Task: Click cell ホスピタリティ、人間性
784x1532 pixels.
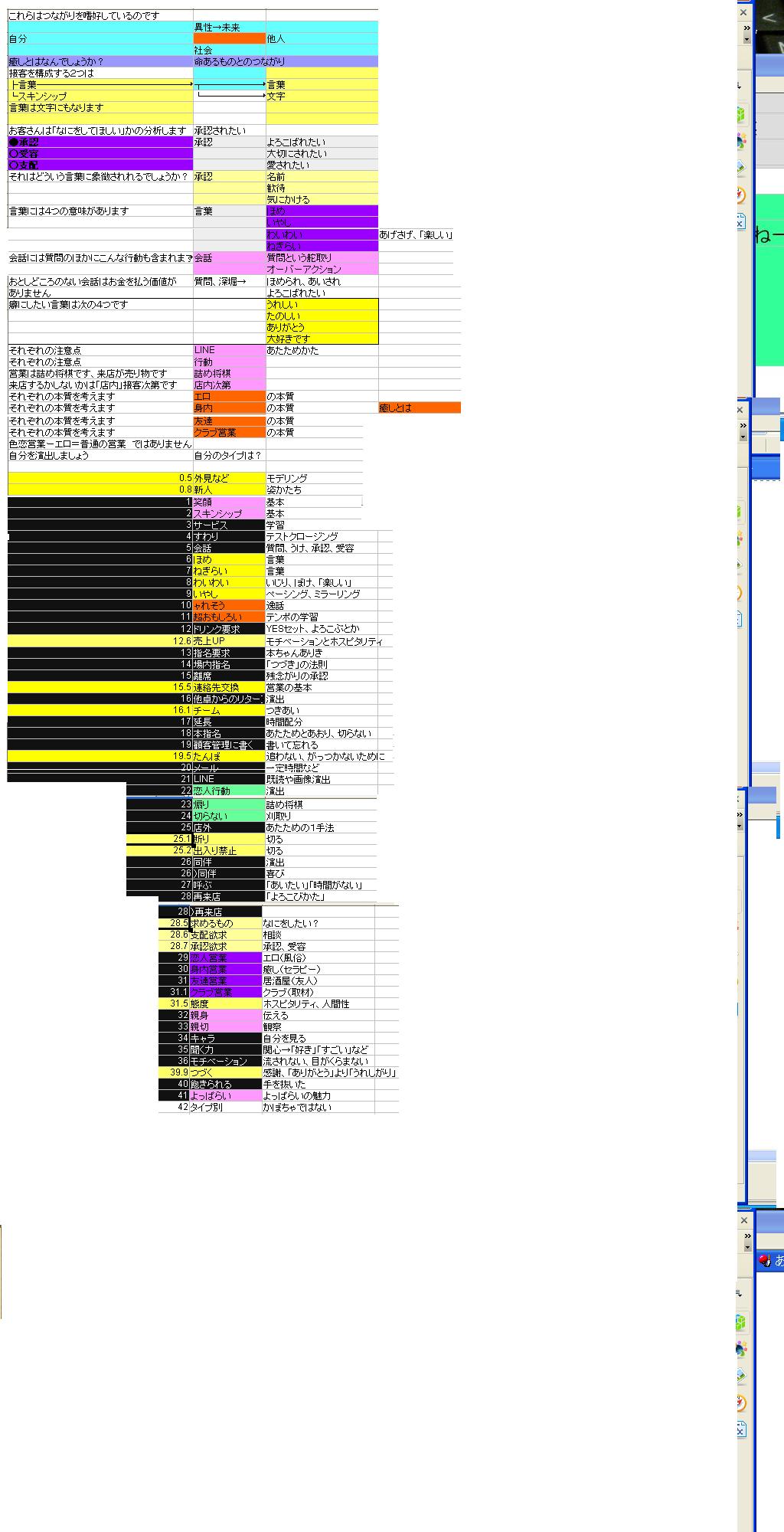Action: point(318,1003)
